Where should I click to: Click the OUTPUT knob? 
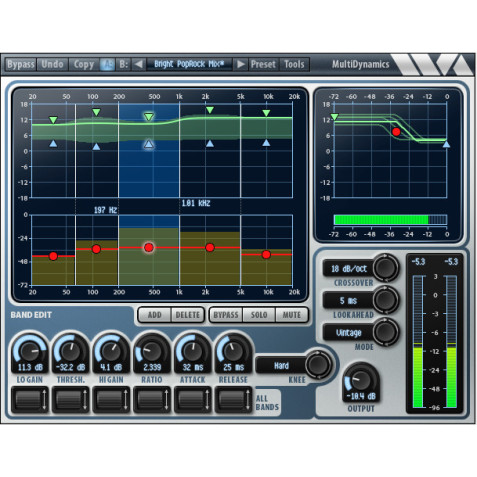(x=361, y=380)
